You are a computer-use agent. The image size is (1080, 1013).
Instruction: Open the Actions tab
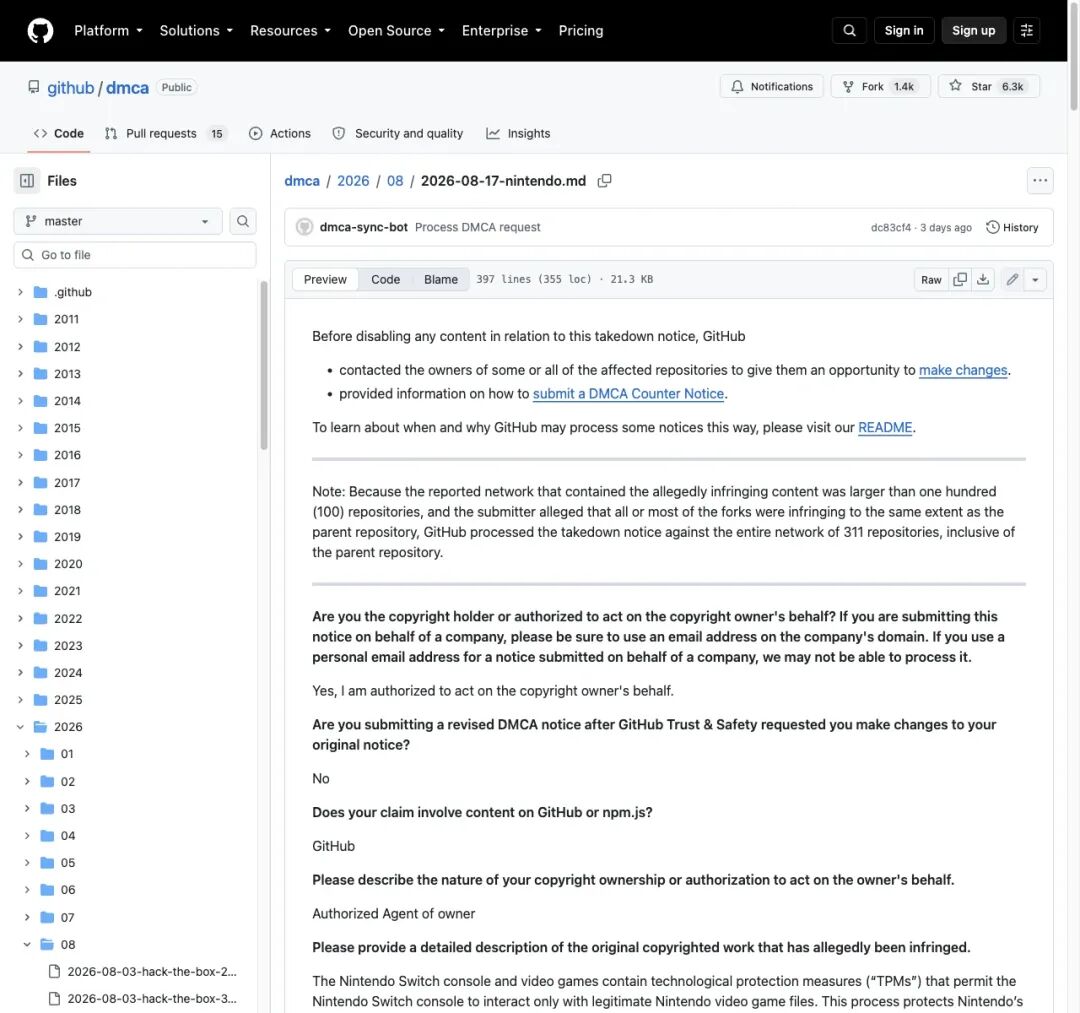pyautogui.click(x=280, y=133)
